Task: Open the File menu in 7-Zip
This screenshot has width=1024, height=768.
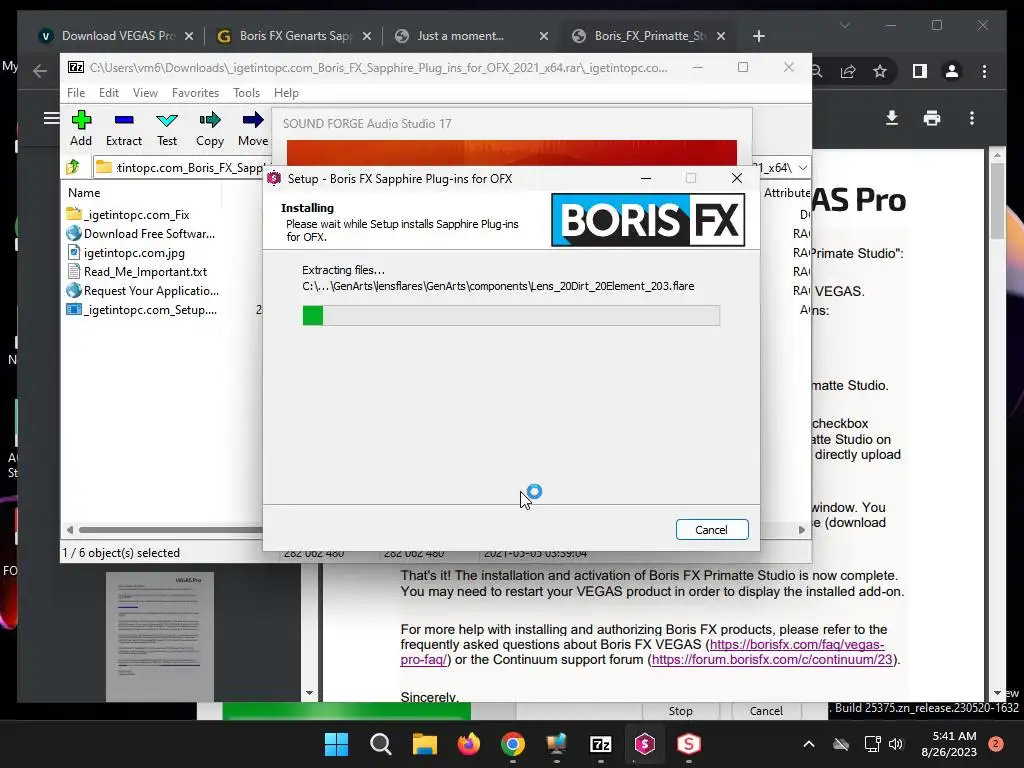Action: [x=76, y=93]
